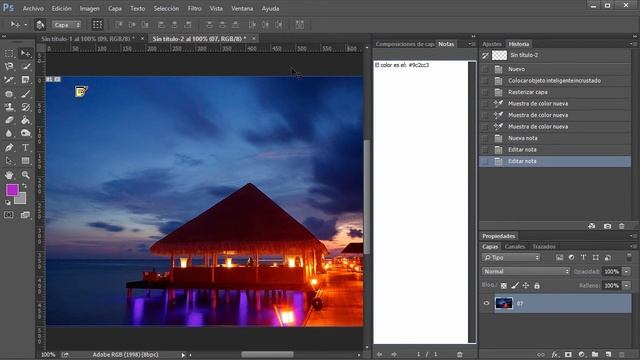The width and height of the screenshot is (640, 360).
Task: Open status bar info arrow menu
Action: [183, 355]
